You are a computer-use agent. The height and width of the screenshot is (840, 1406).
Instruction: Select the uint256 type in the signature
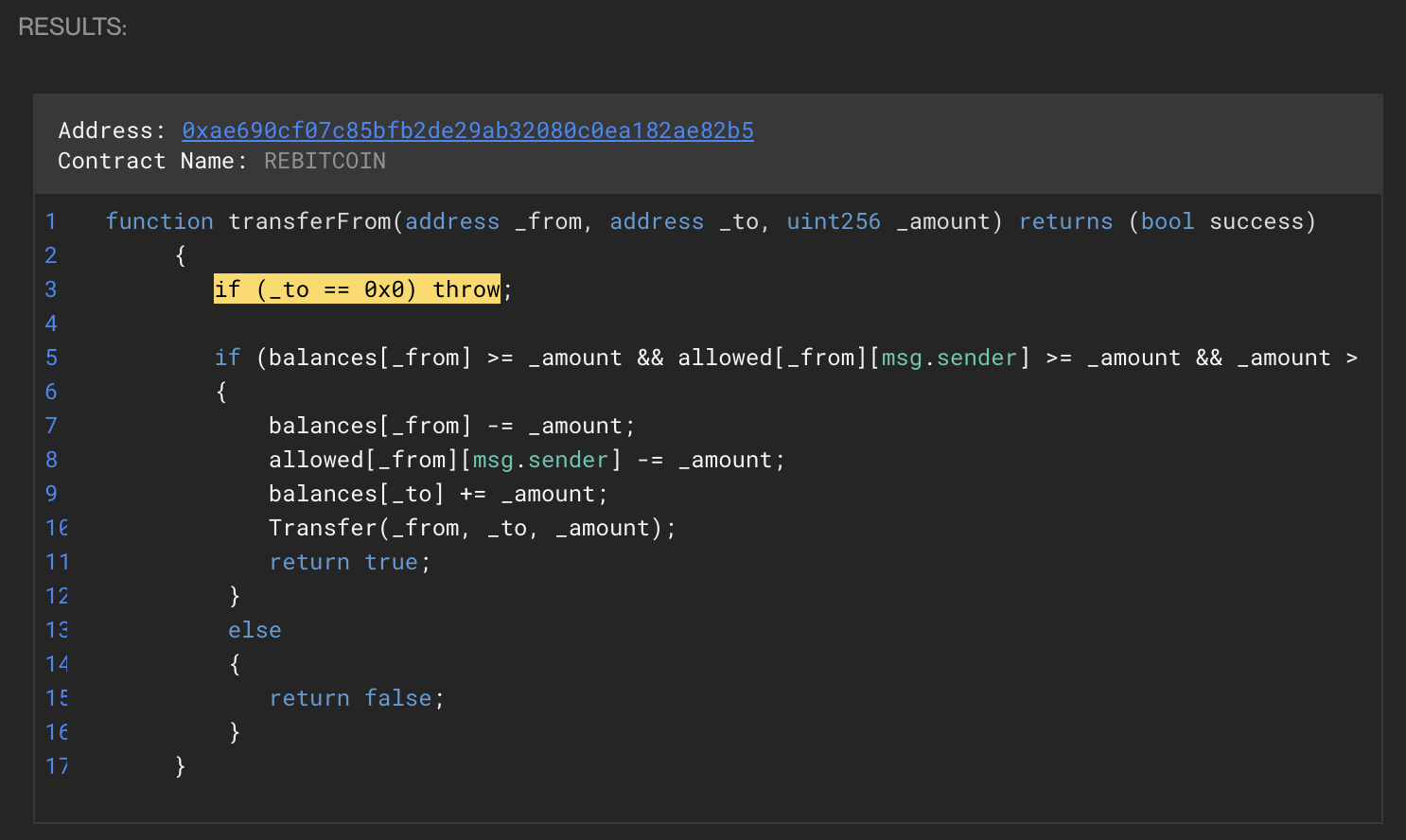833,221
